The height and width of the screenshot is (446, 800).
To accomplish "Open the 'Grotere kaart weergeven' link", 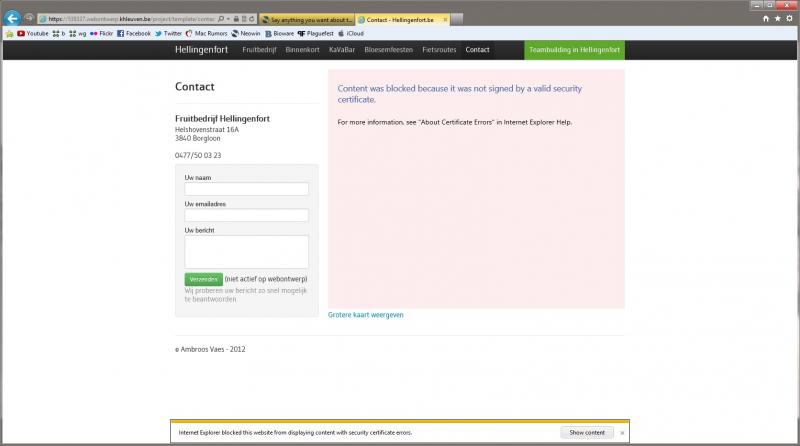I will 366,315.
